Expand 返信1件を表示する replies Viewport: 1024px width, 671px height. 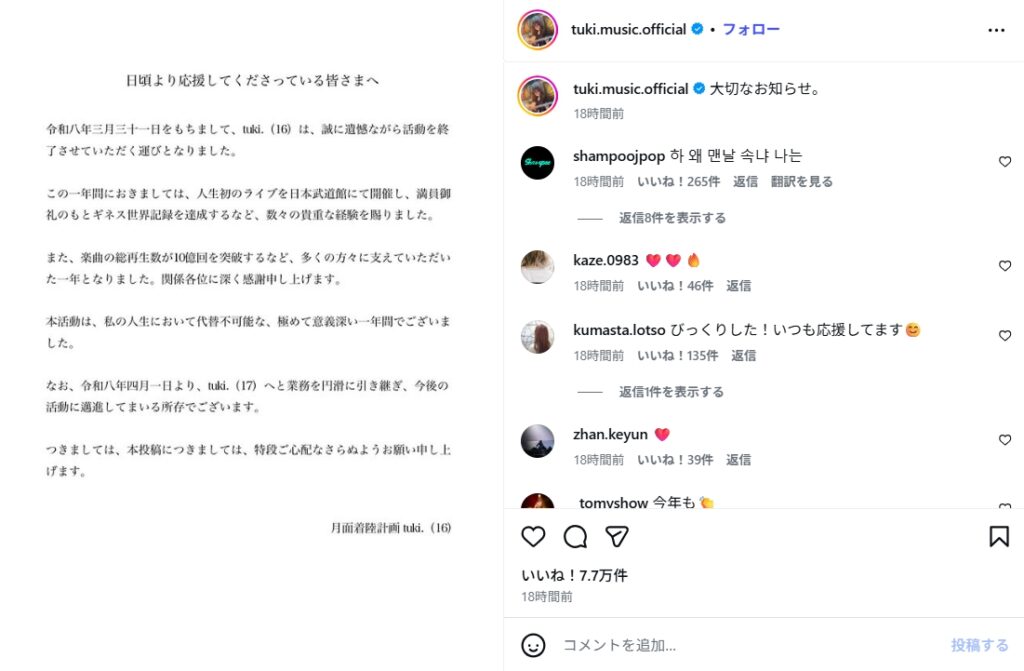point(672,392)
